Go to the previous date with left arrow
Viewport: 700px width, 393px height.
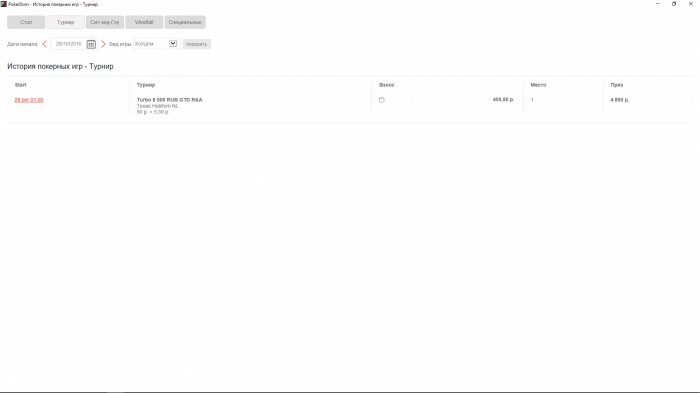45,44
